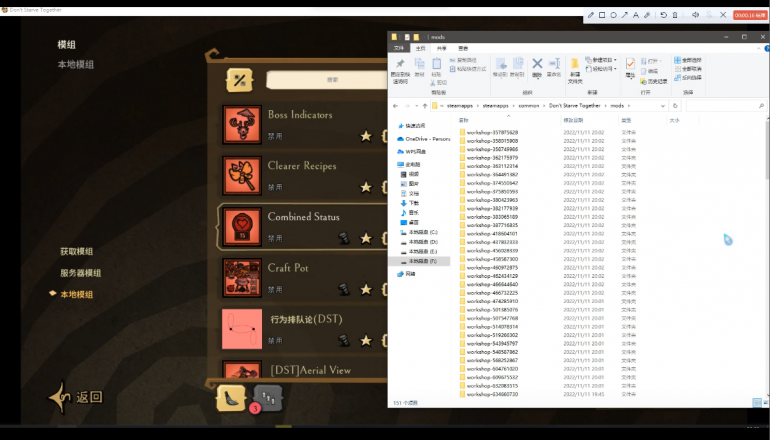
Task: Select the pencil tool in recorder toolbar
Action: (x=591, y=15)
